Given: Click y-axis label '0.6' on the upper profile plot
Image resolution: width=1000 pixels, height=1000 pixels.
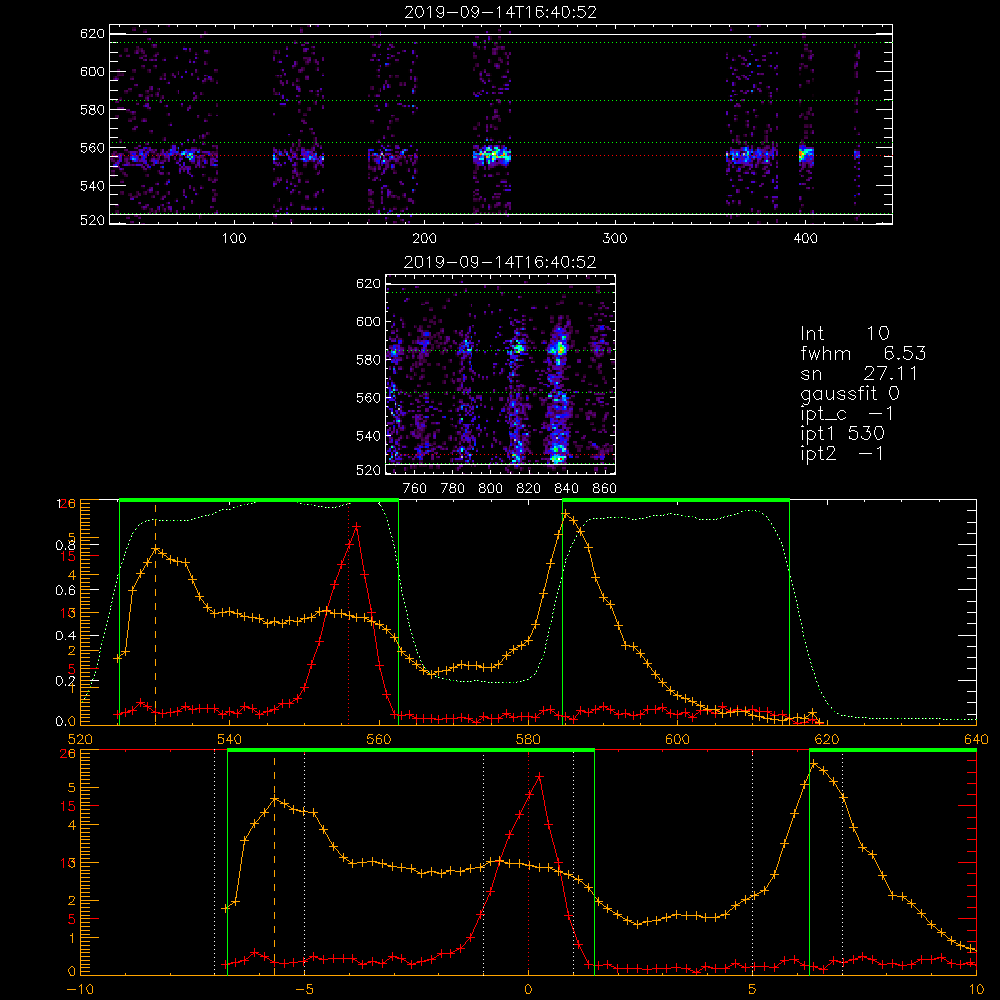Looking at the screenshot, I should click(x=65, y=590).
